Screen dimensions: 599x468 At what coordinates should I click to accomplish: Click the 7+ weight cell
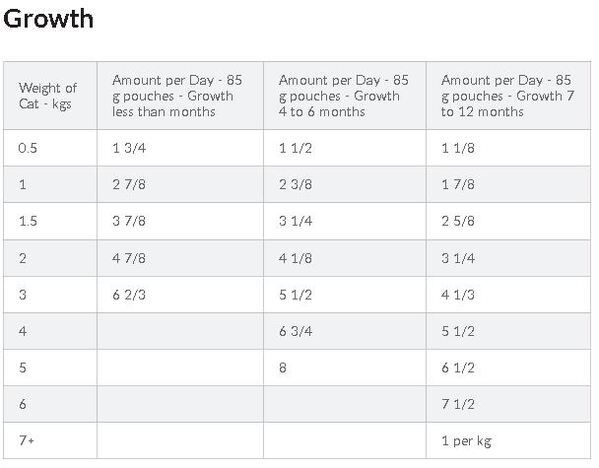point(50,440)
